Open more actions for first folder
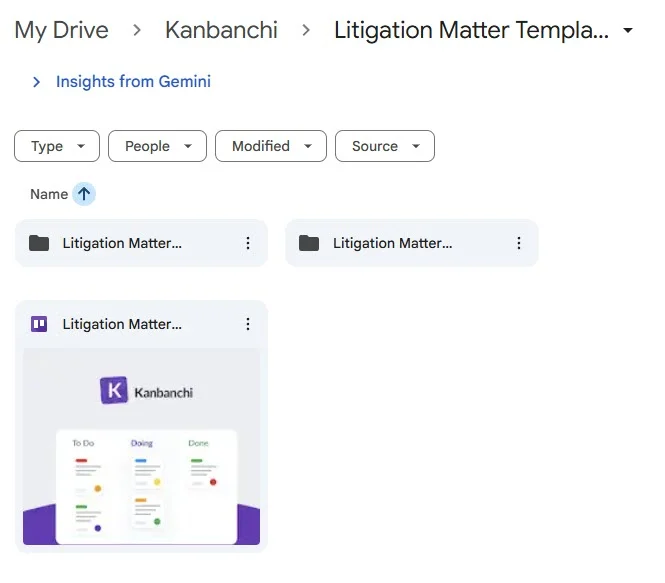Image resolution: width=665 pixels, height=583 pixels. coord(248,243)
